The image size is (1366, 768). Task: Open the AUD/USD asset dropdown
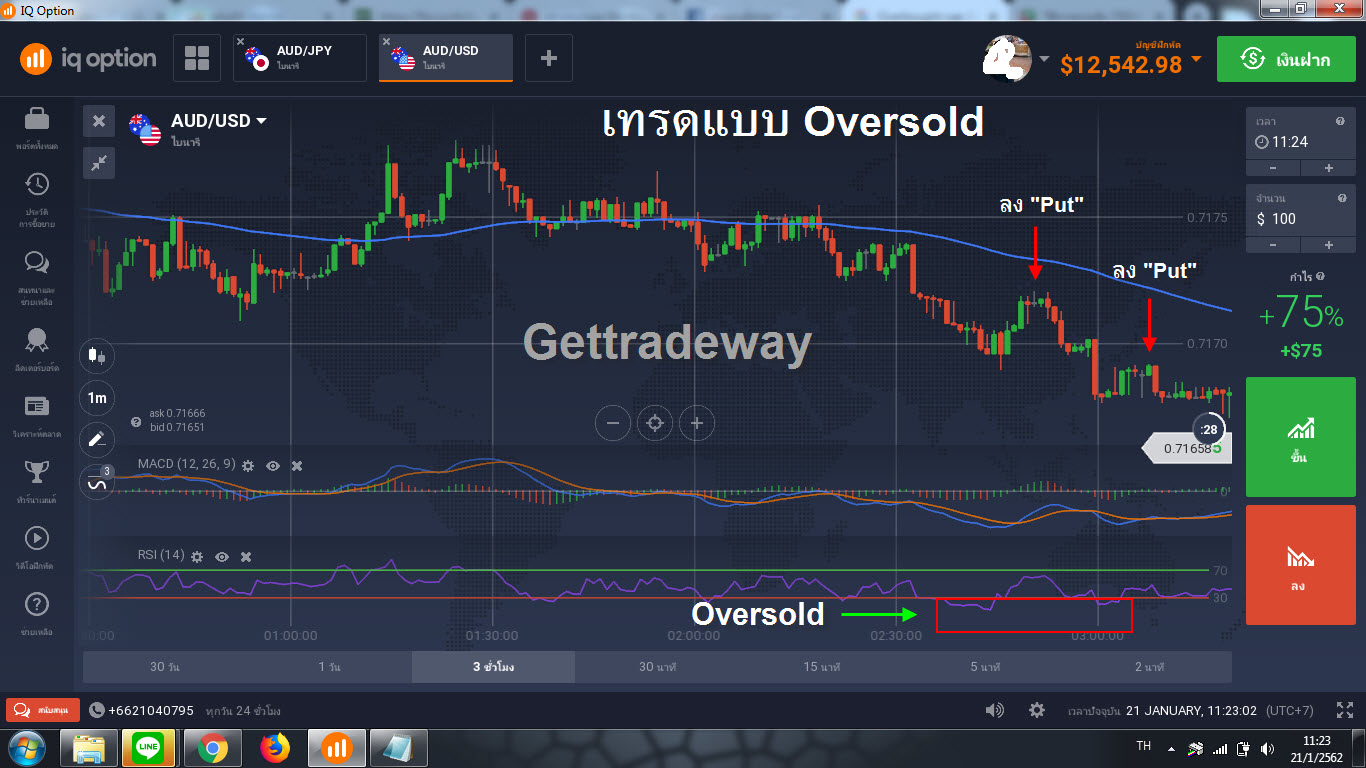[x=219, y=120]
